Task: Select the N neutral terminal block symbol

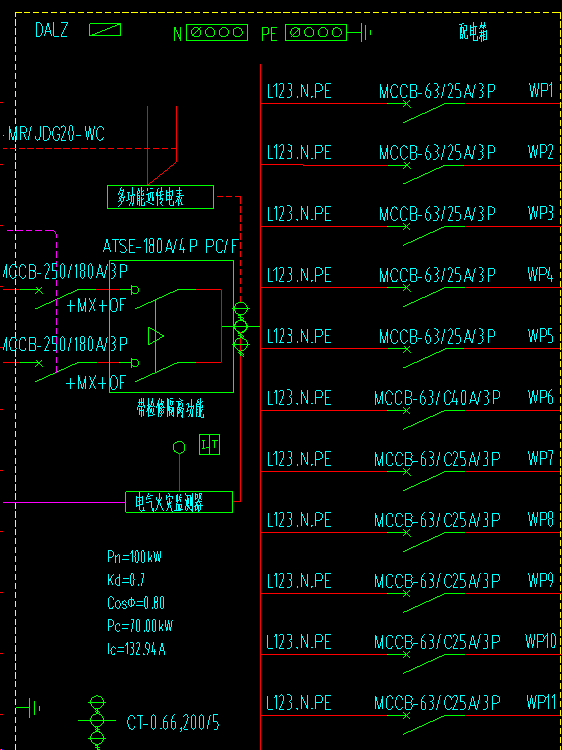Action: tap(217, 33)
